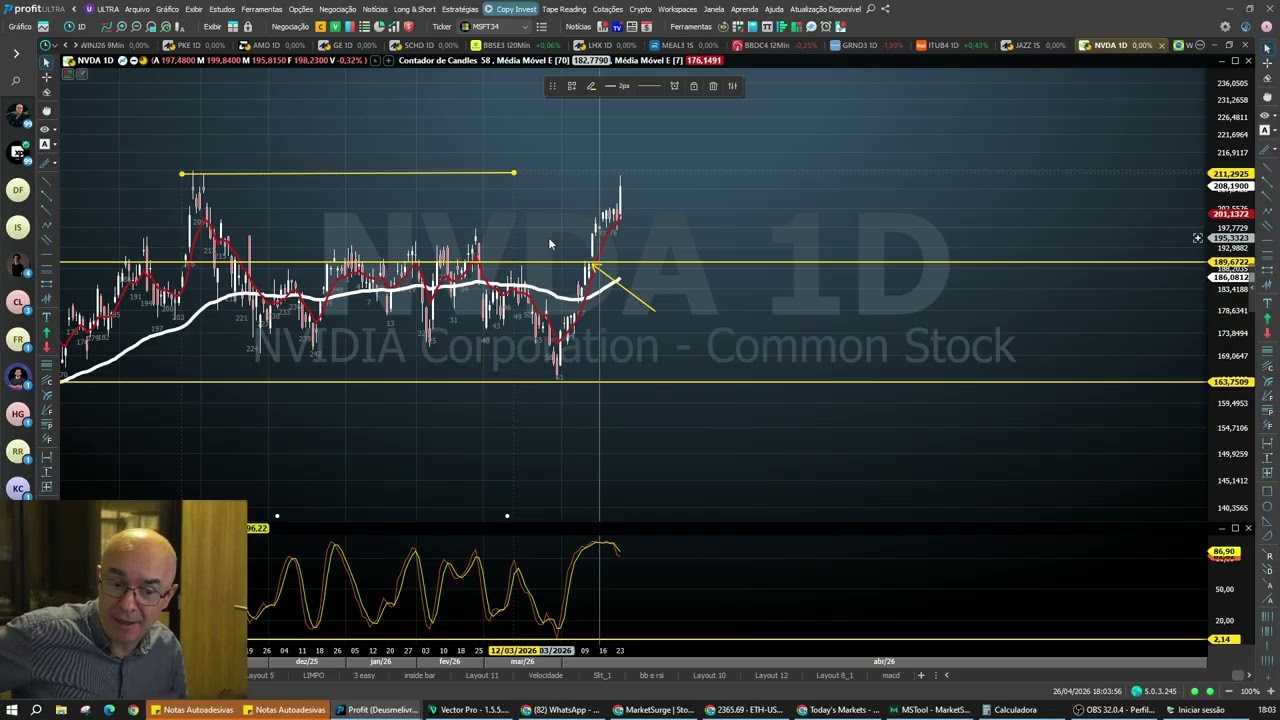Select the cursor arrow tool in left toolbar
The height and width of the screenshot is (720, 1280).
(x=46, y=62)
